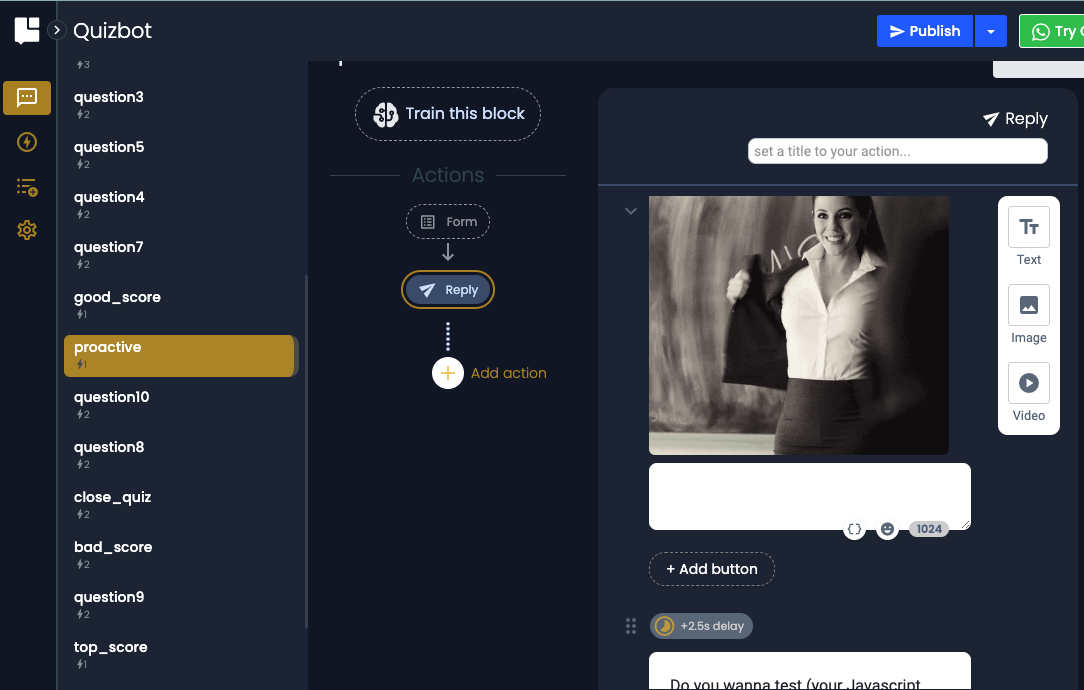Click the woman image thumbnail
This screenshot has height=690, width=1084.
[x=798, y=325]
